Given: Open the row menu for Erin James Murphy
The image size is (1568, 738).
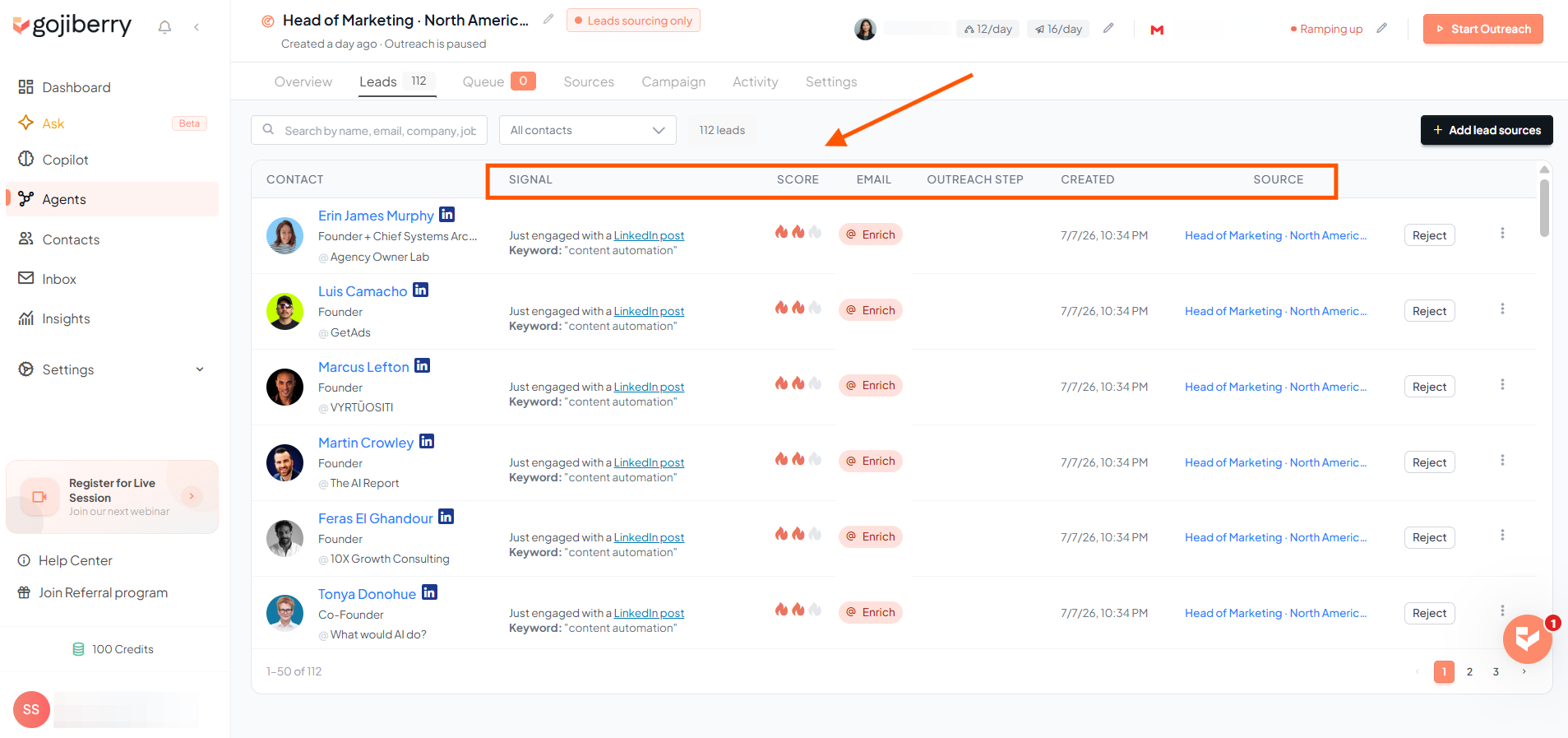Looking at the screenshot, I should click(1502, 234).
